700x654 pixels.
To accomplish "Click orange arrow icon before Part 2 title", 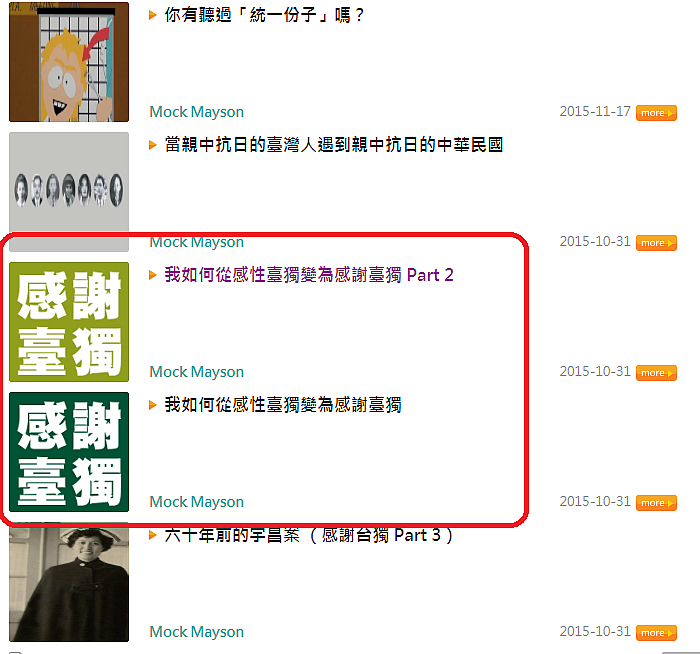I will click(x=153, y=275).
